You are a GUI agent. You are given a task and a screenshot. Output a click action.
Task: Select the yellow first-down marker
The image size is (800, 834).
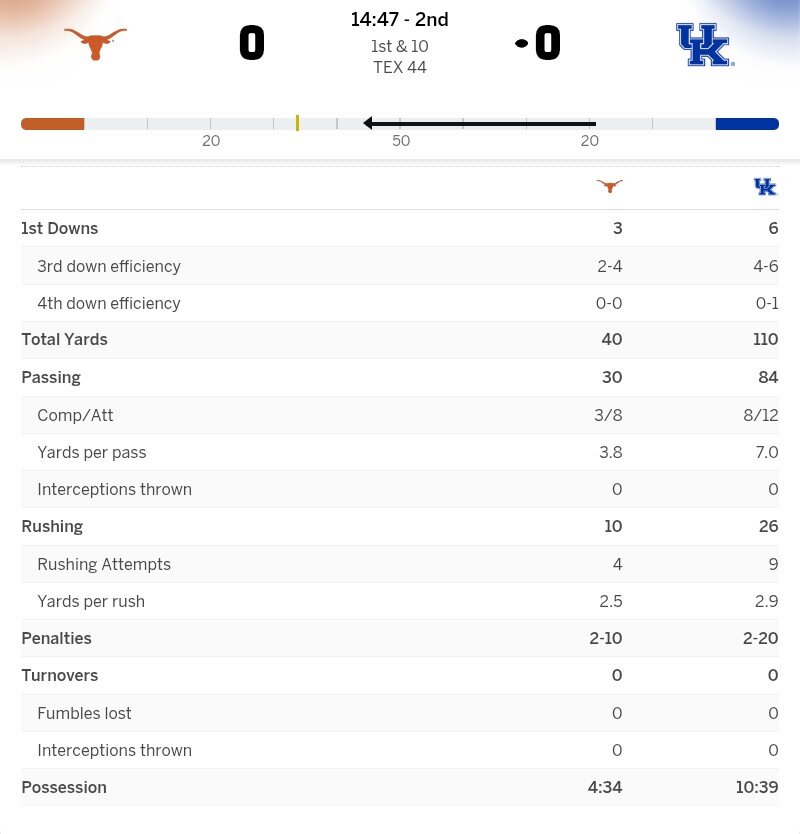(x=297, y=123)
